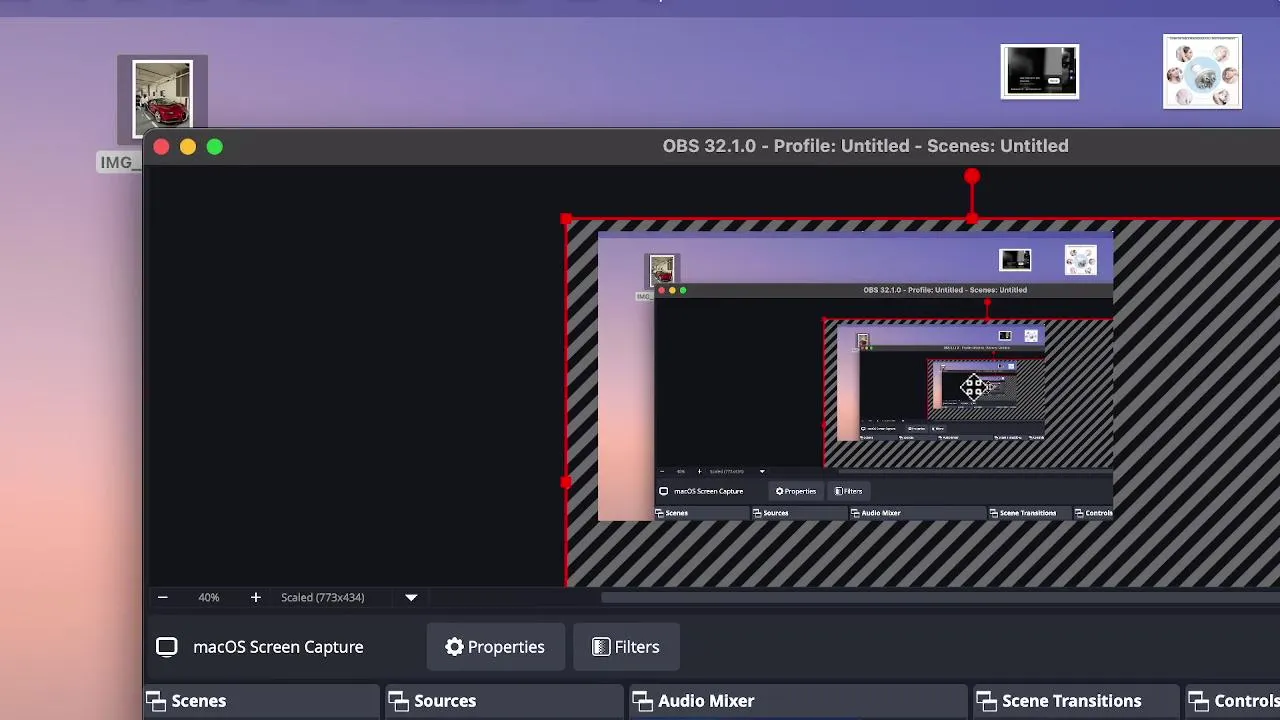The width and height of the screenshot is (1280, 720).
Task: Close the OBS window with red button
Action: [161, 147]
